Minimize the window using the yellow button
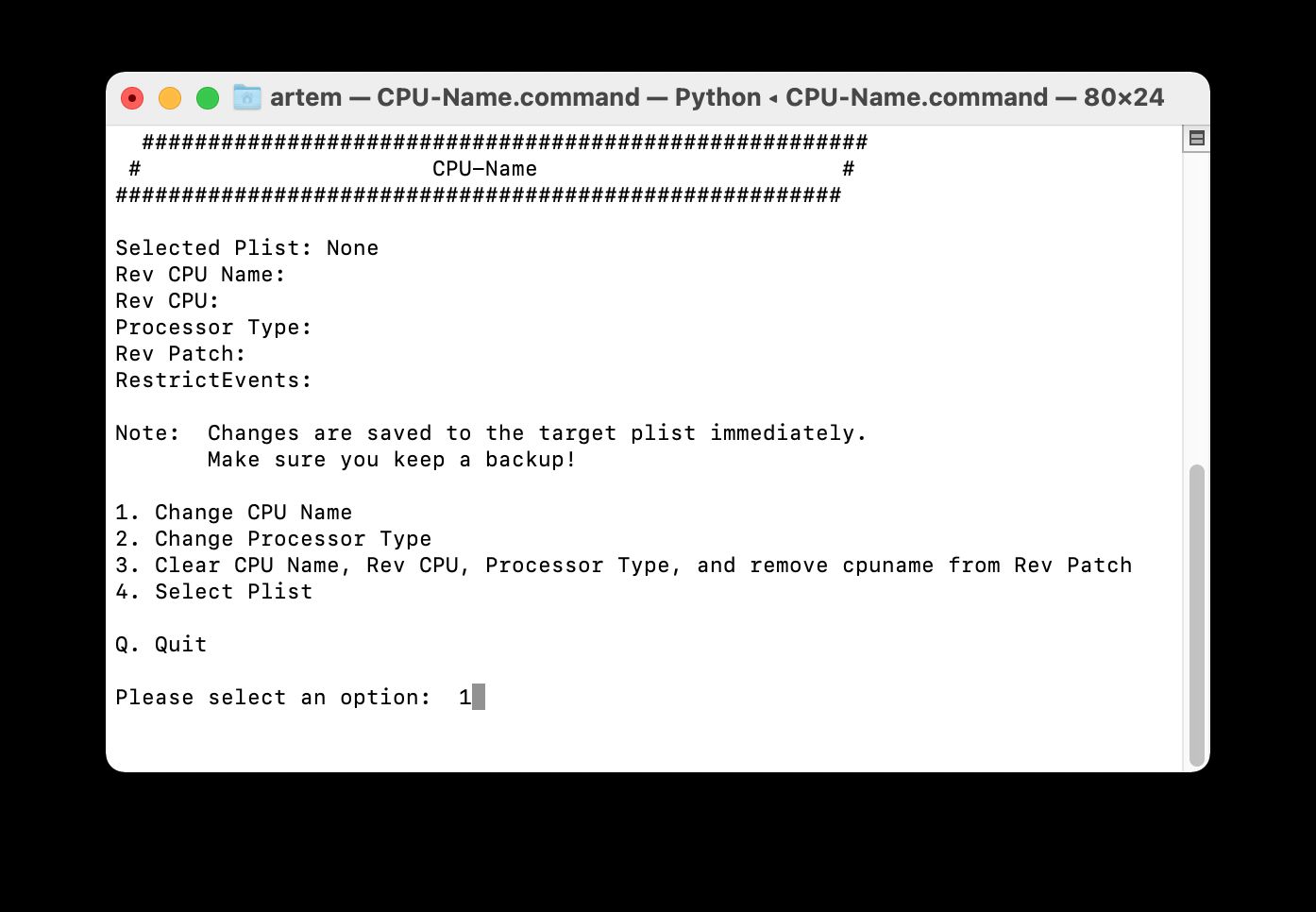1316x912 pixels. pyautogui.click(x=170, y=98)
